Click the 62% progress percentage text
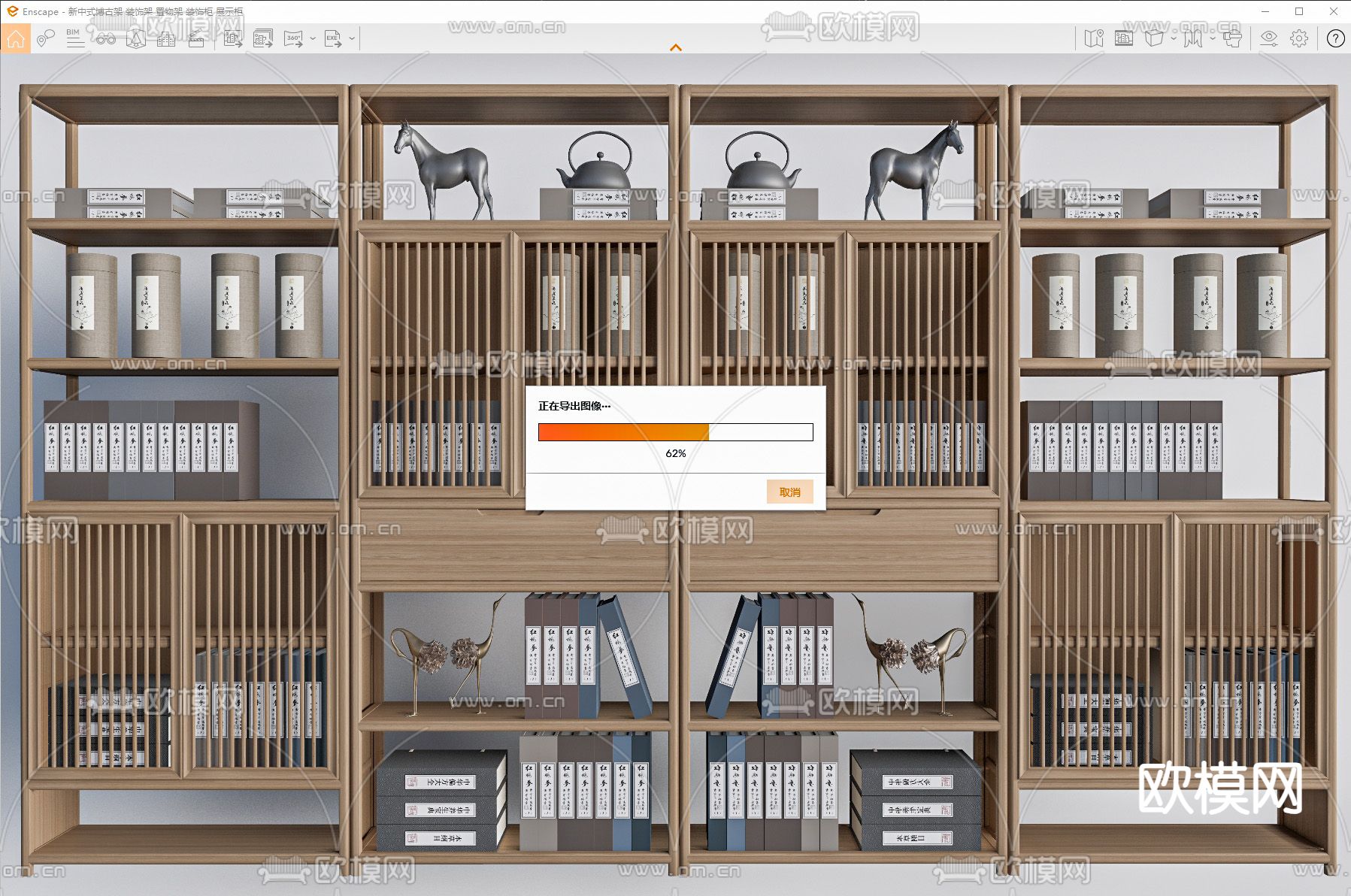1351x896 pixels. click(x=676, y=453)
